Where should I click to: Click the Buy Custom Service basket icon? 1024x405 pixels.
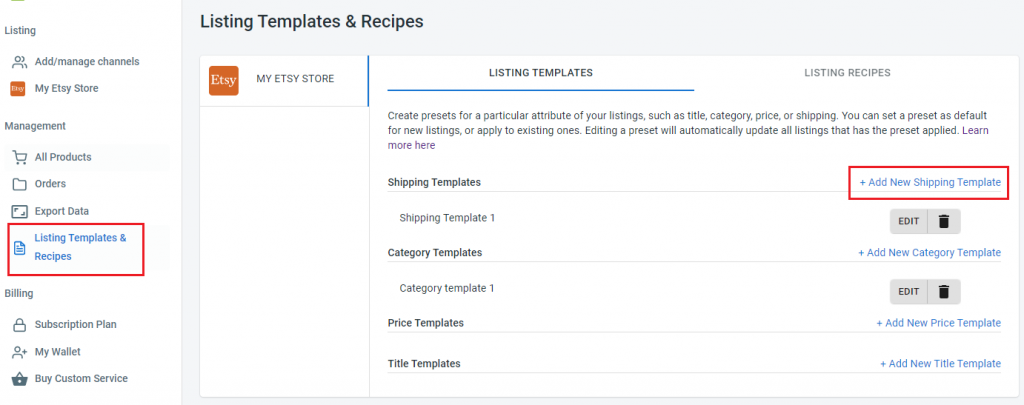pyautogui.click(x=19, y=379)
